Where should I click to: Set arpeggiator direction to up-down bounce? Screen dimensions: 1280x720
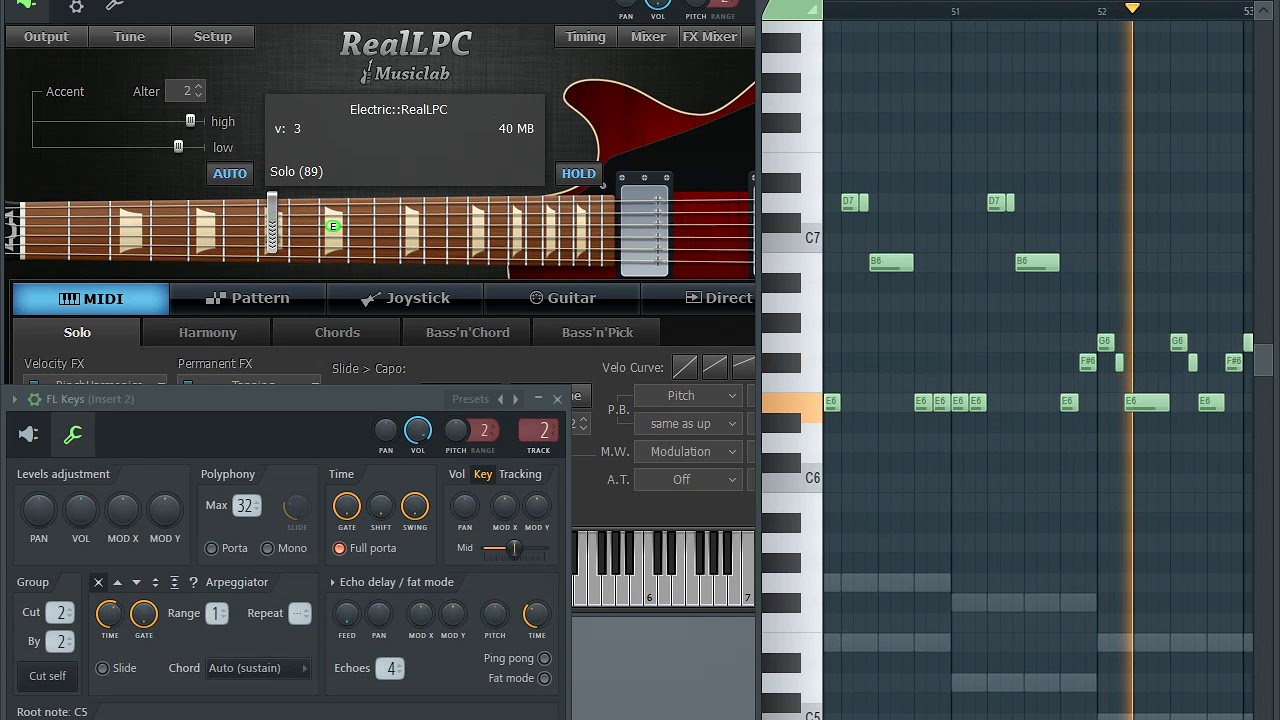tap(155, 582)
